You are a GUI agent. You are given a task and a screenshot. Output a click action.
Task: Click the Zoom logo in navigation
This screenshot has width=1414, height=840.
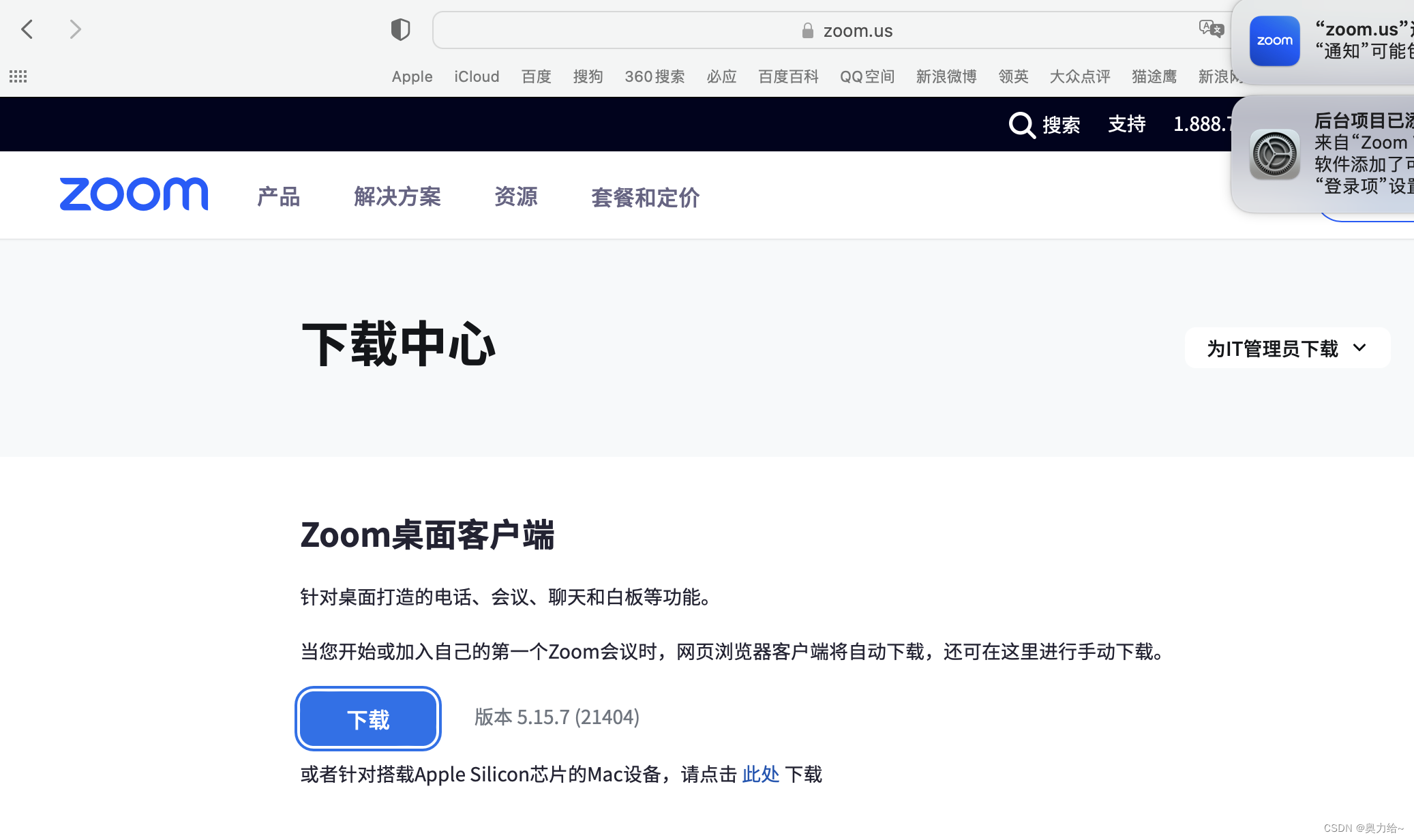click(x=134, y=194)
